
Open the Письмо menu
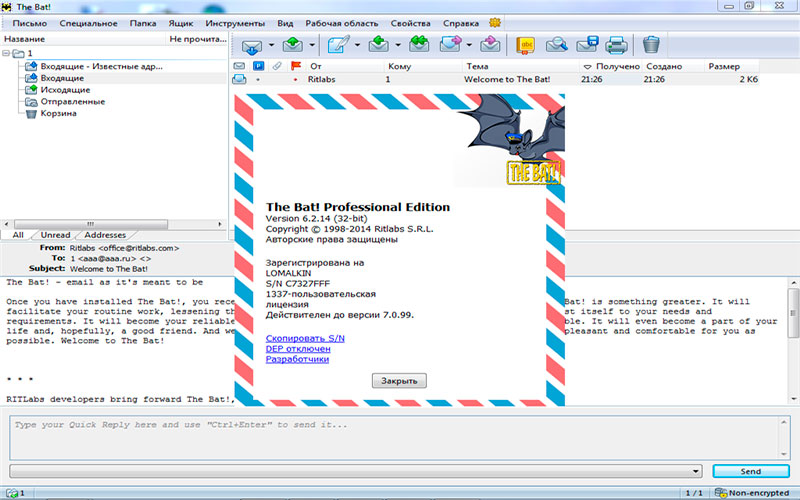30,23
